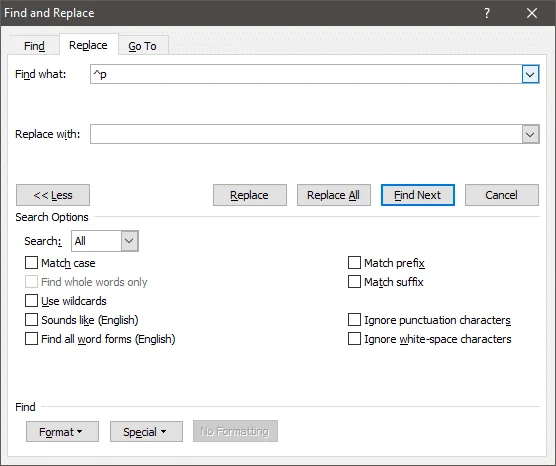Collapse options with the Less button

tap(53, 195)
